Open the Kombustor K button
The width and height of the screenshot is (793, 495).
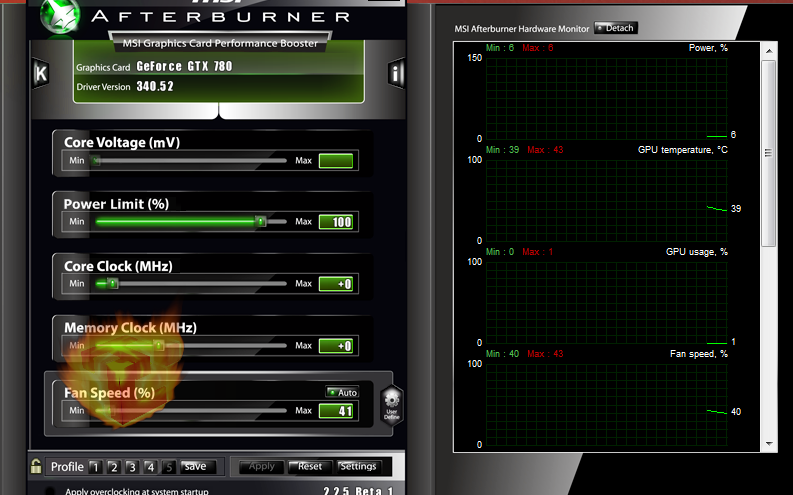click(41, 74)
